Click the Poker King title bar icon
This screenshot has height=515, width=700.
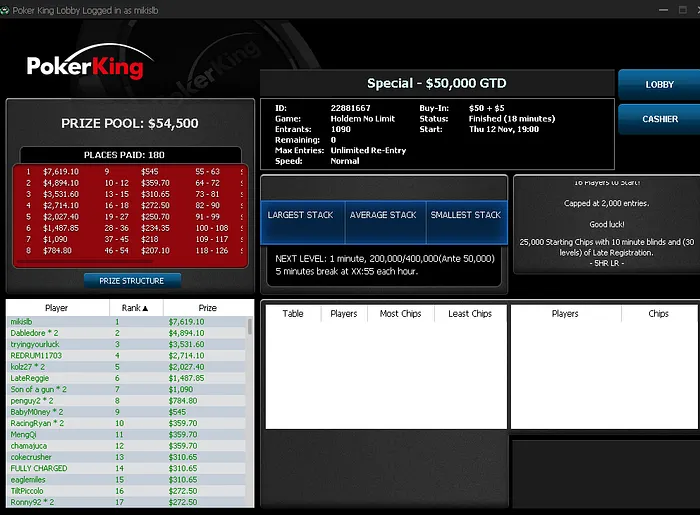coord(6,9)
